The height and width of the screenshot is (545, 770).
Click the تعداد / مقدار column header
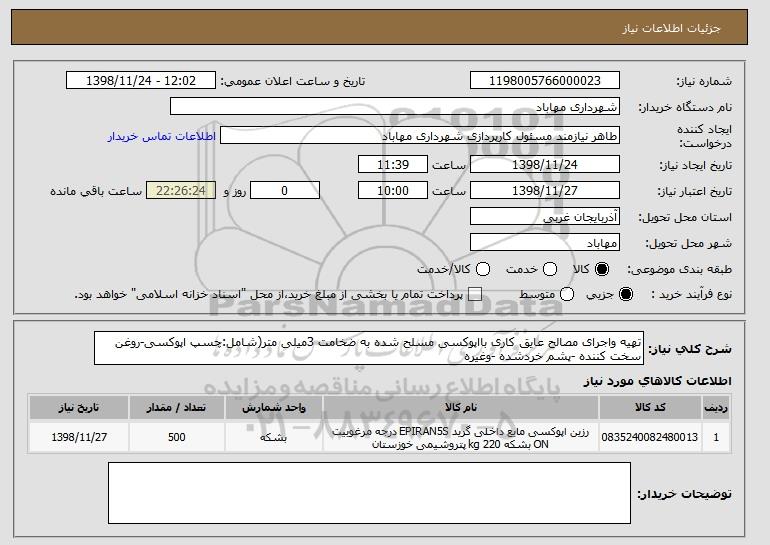click(x=176, y=408)
